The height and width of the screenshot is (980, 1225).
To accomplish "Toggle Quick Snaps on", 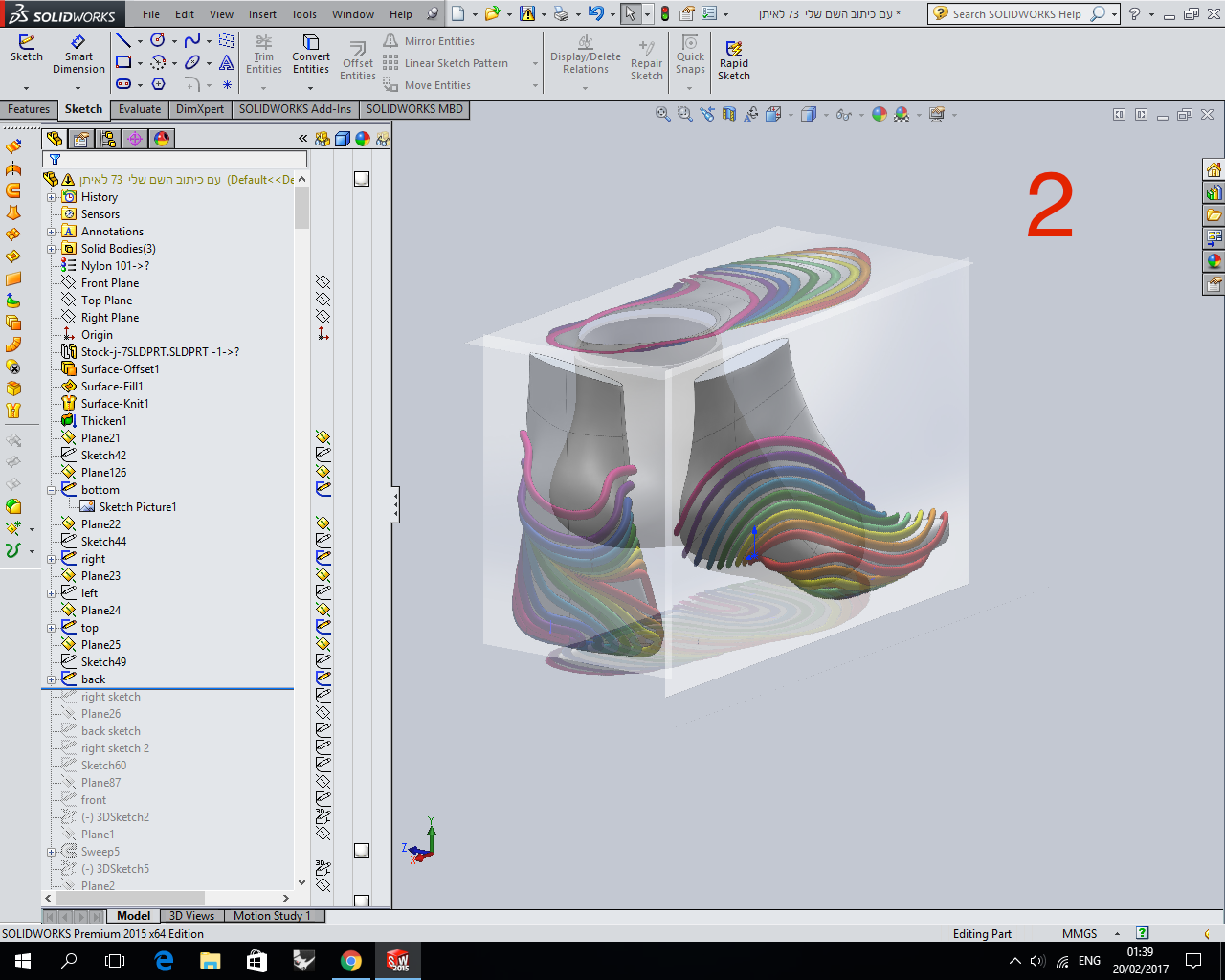I will point(689,55).
